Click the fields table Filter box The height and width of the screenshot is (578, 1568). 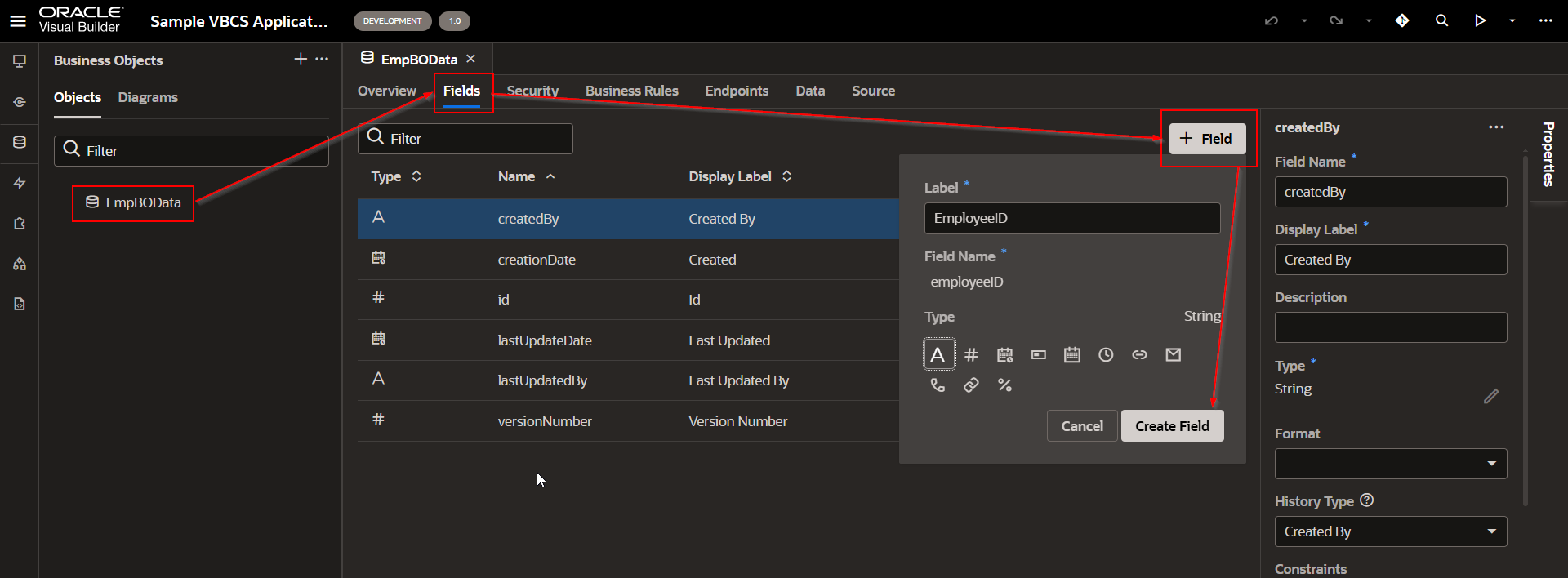pos(465,139)
